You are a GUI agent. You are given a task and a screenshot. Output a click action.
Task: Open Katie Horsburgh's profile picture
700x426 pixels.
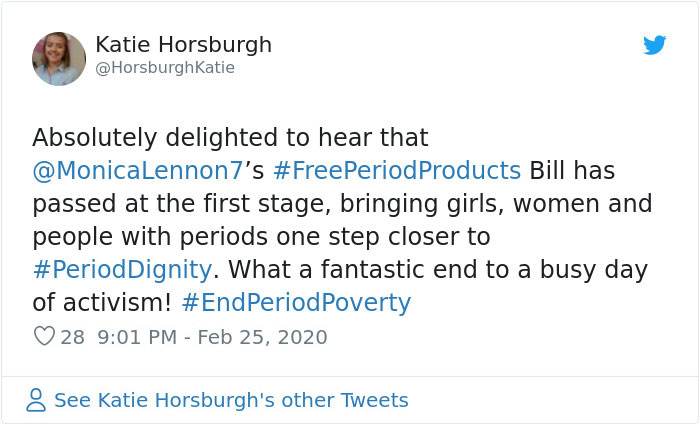tap(59, 58)
